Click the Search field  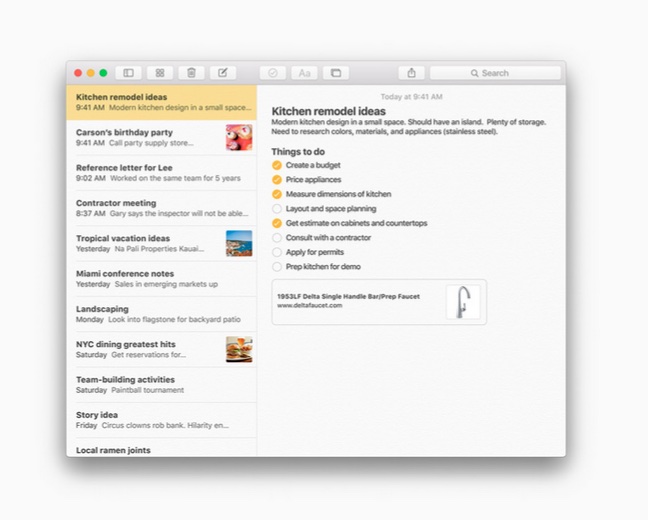pos(495,73)
